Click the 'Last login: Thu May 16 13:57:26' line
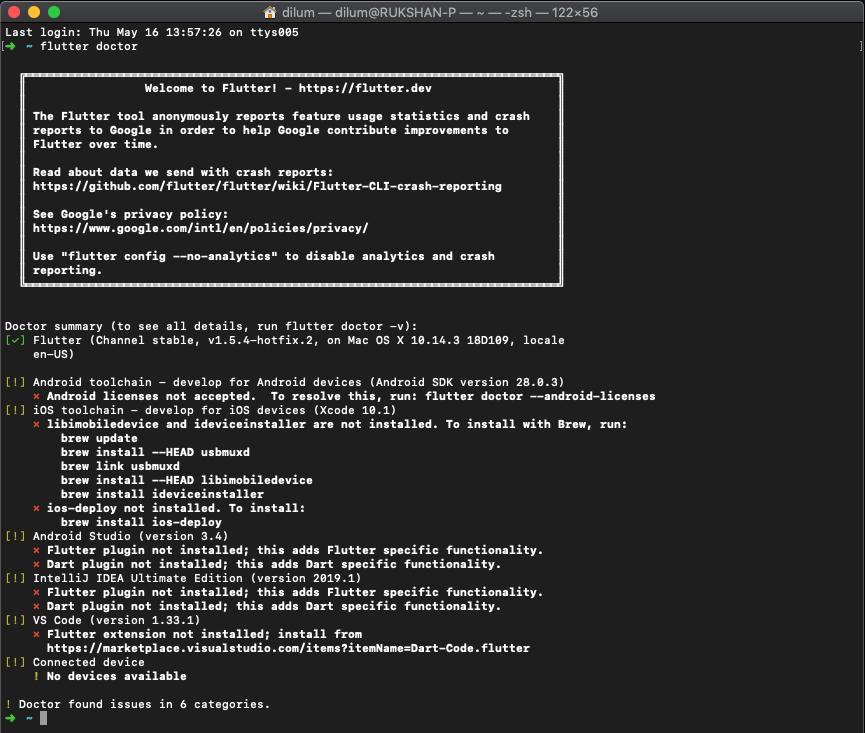 pyautogui.click(x=152, y=32)
